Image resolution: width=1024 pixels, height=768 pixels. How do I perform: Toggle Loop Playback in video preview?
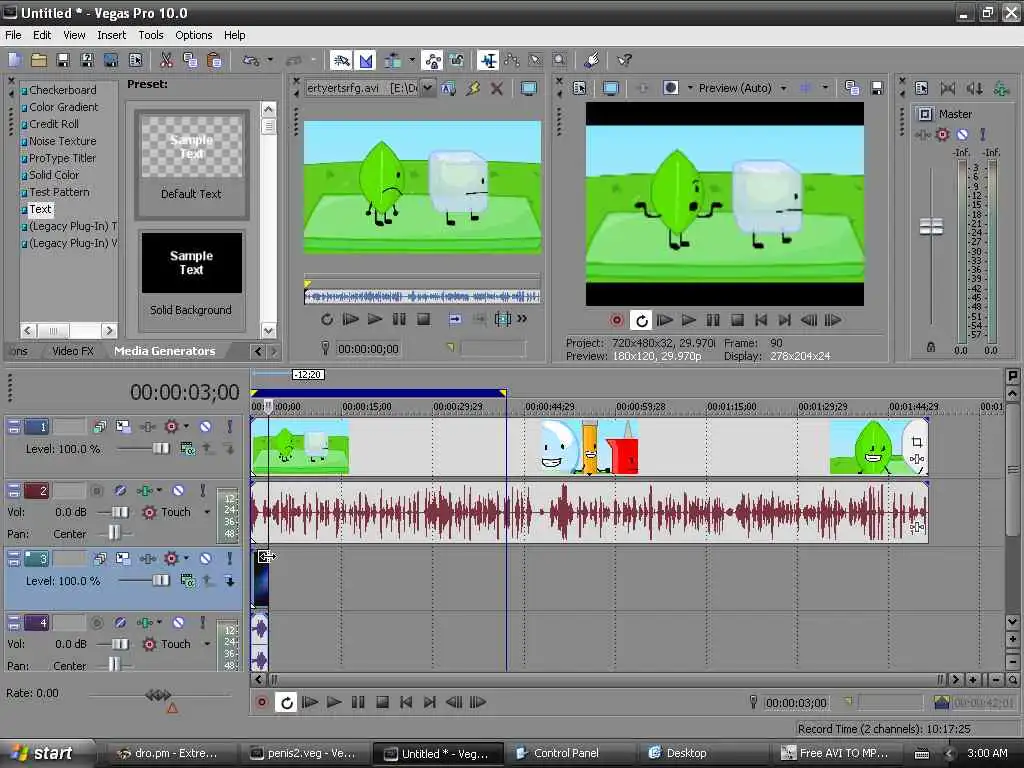(x=641, y=320)
